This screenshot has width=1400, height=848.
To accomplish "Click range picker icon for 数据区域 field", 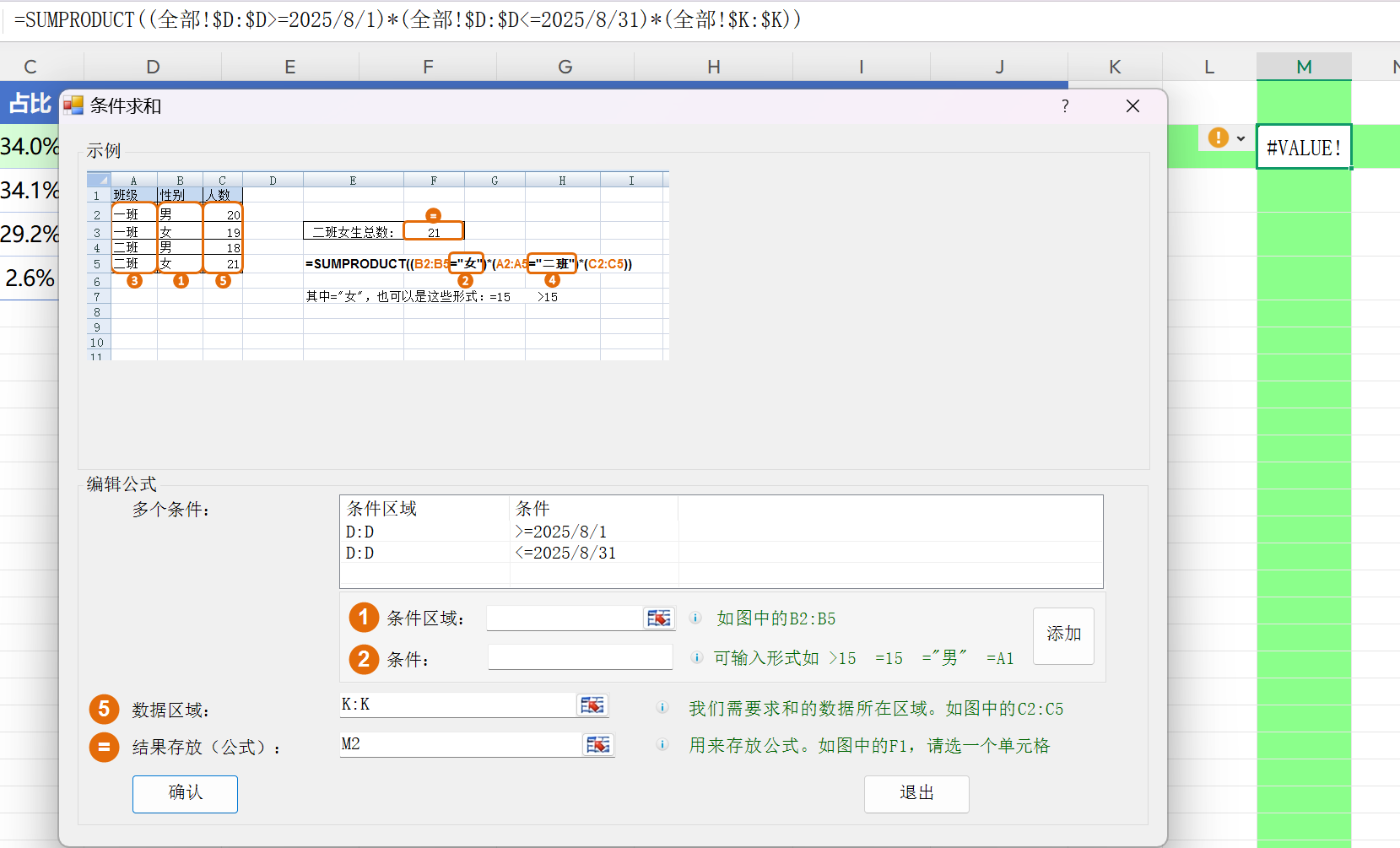I will pos(592,705).
